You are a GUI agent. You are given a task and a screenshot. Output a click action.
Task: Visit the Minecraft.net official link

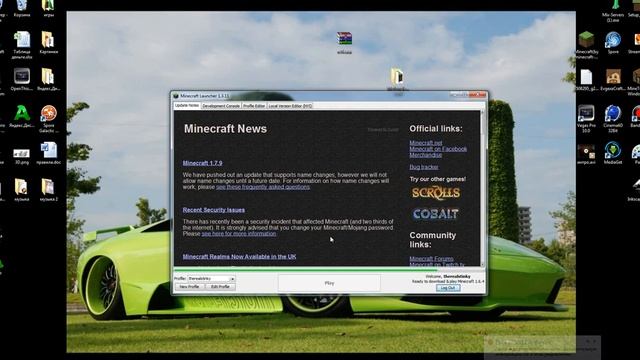pyautogui.click(x=426, y=143)
